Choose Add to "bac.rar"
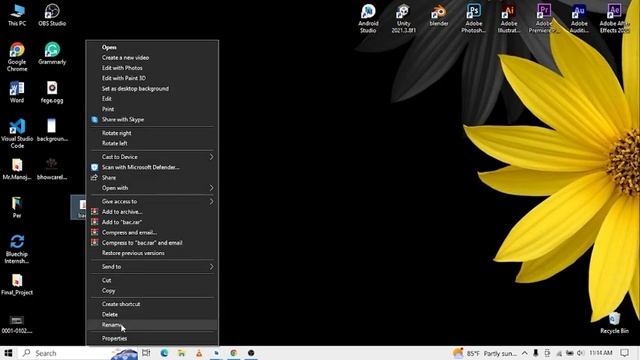640x360 pixels. tap(152, 222)
